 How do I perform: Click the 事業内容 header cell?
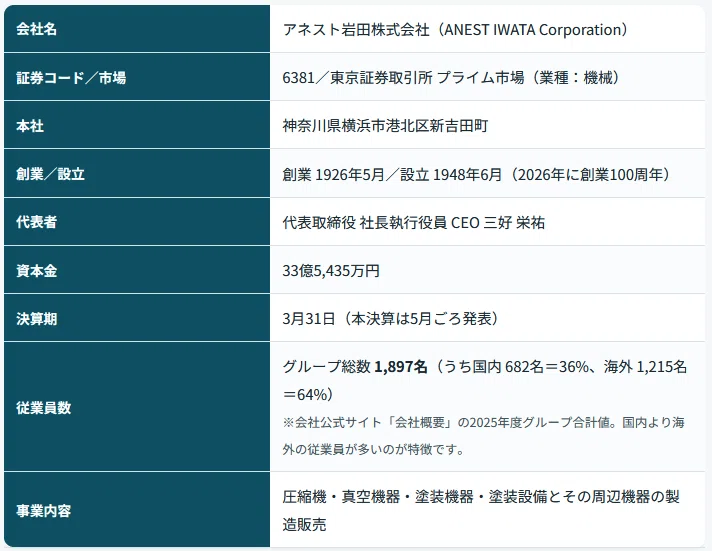coord(137,510)
